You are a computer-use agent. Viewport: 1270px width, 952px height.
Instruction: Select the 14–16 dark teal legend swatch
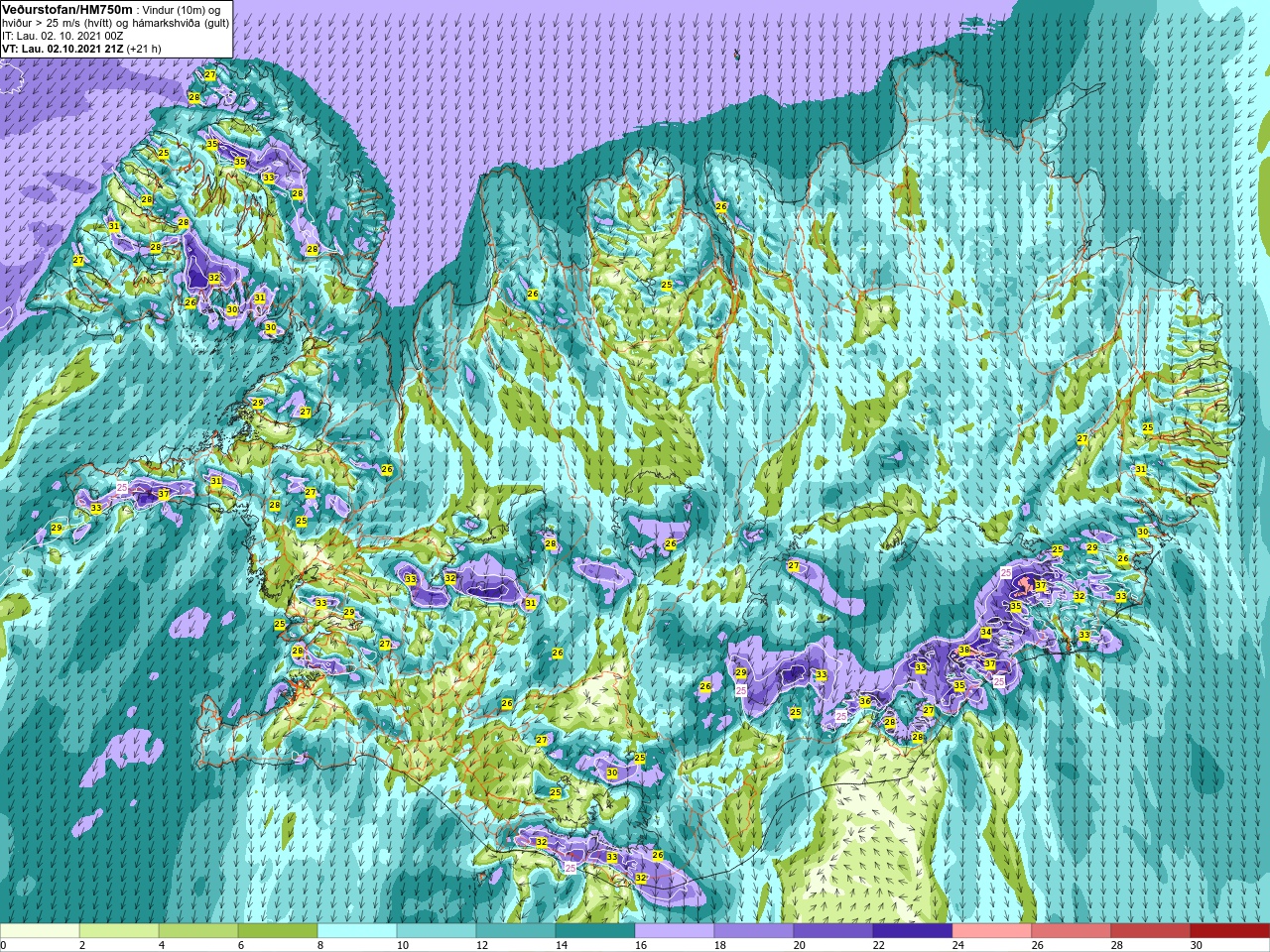tap(595, 932)
